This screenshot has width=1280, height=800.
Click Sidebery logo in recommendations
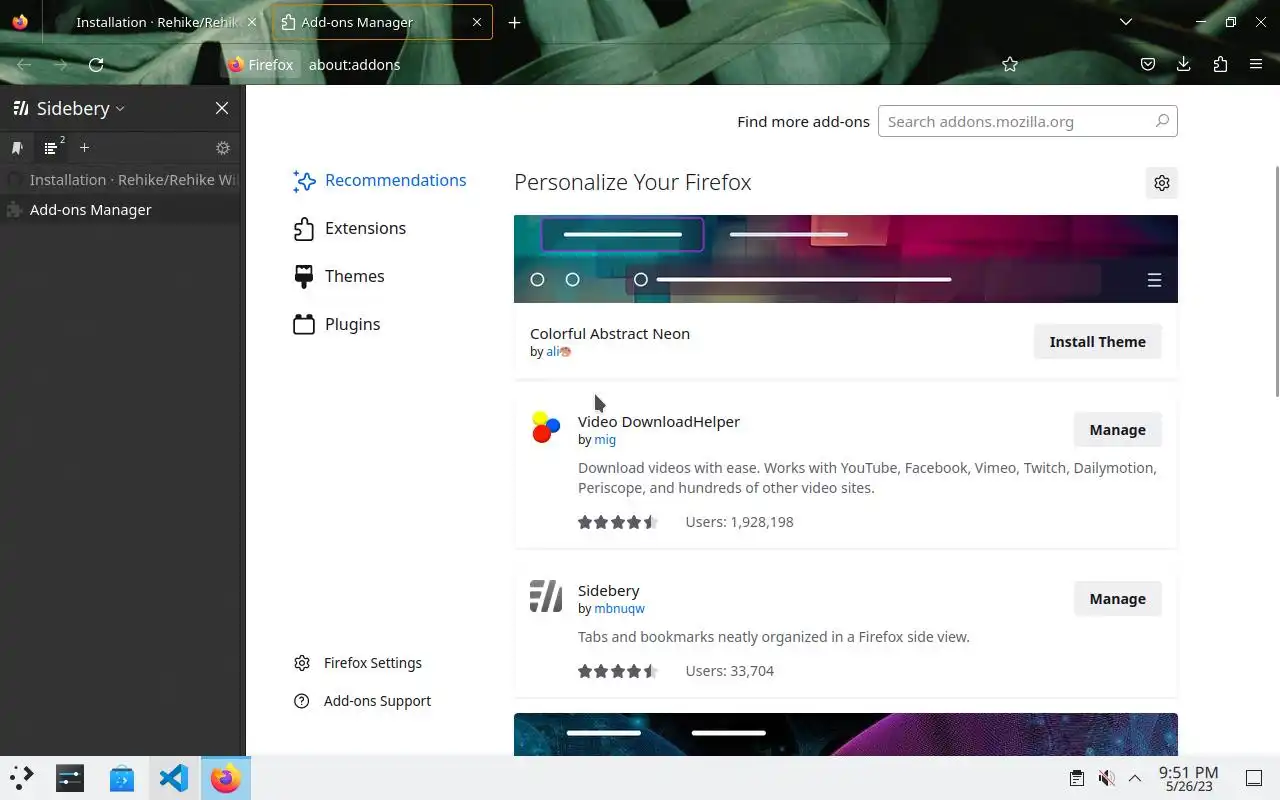[x=546, y=596]
